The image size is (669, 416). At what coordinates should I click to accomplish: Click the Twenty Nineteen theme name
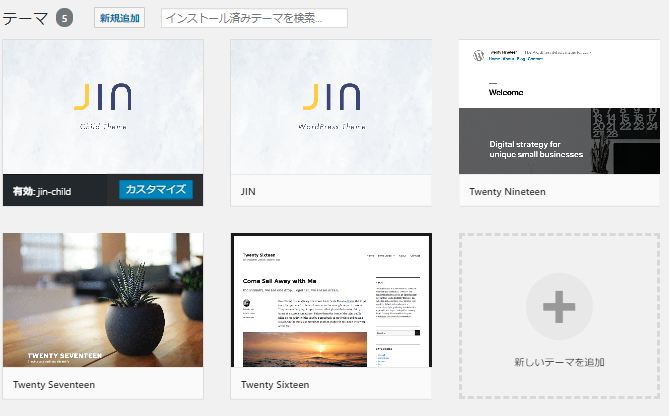[507, 192]
